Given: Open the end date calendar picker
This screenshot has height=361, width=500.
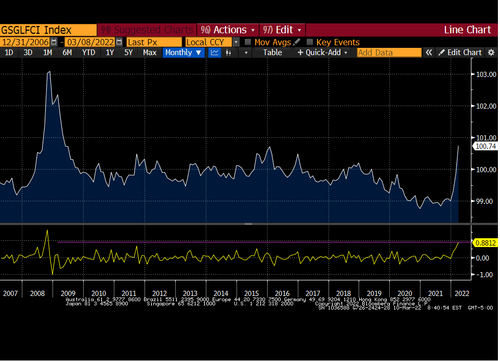Looking at the screenshot, I should [119, 42].
